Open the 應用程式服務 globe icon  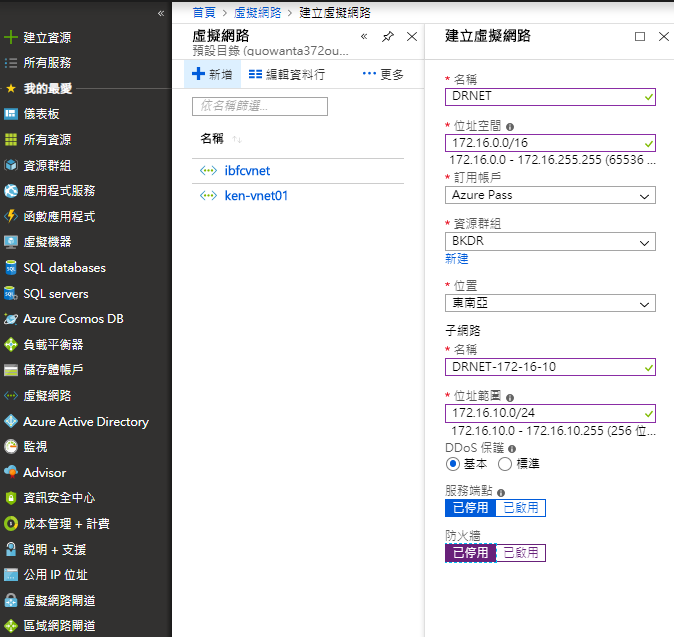pos(11,191)
